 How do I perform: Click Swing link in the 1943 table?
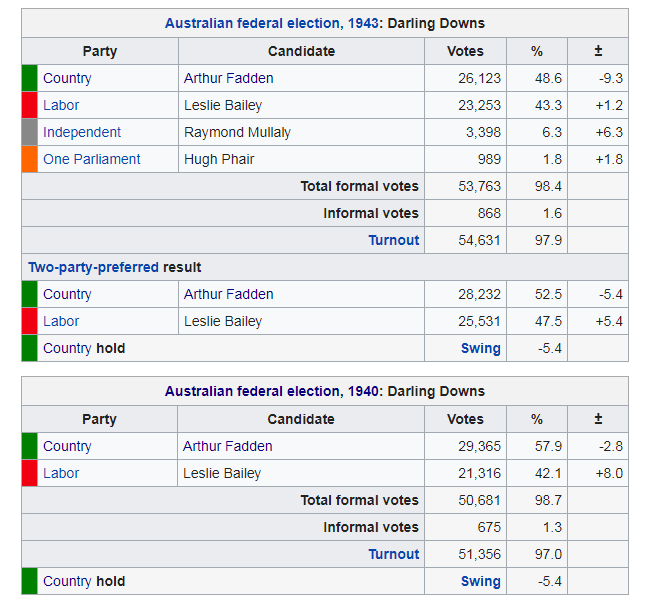(480, 348)
